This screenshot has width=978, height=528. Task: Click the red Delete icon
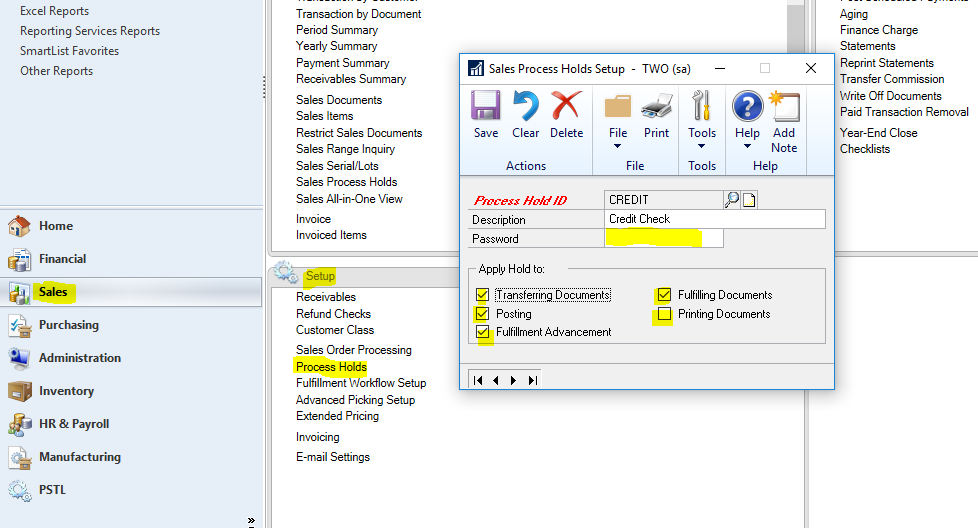coord(566,105)
